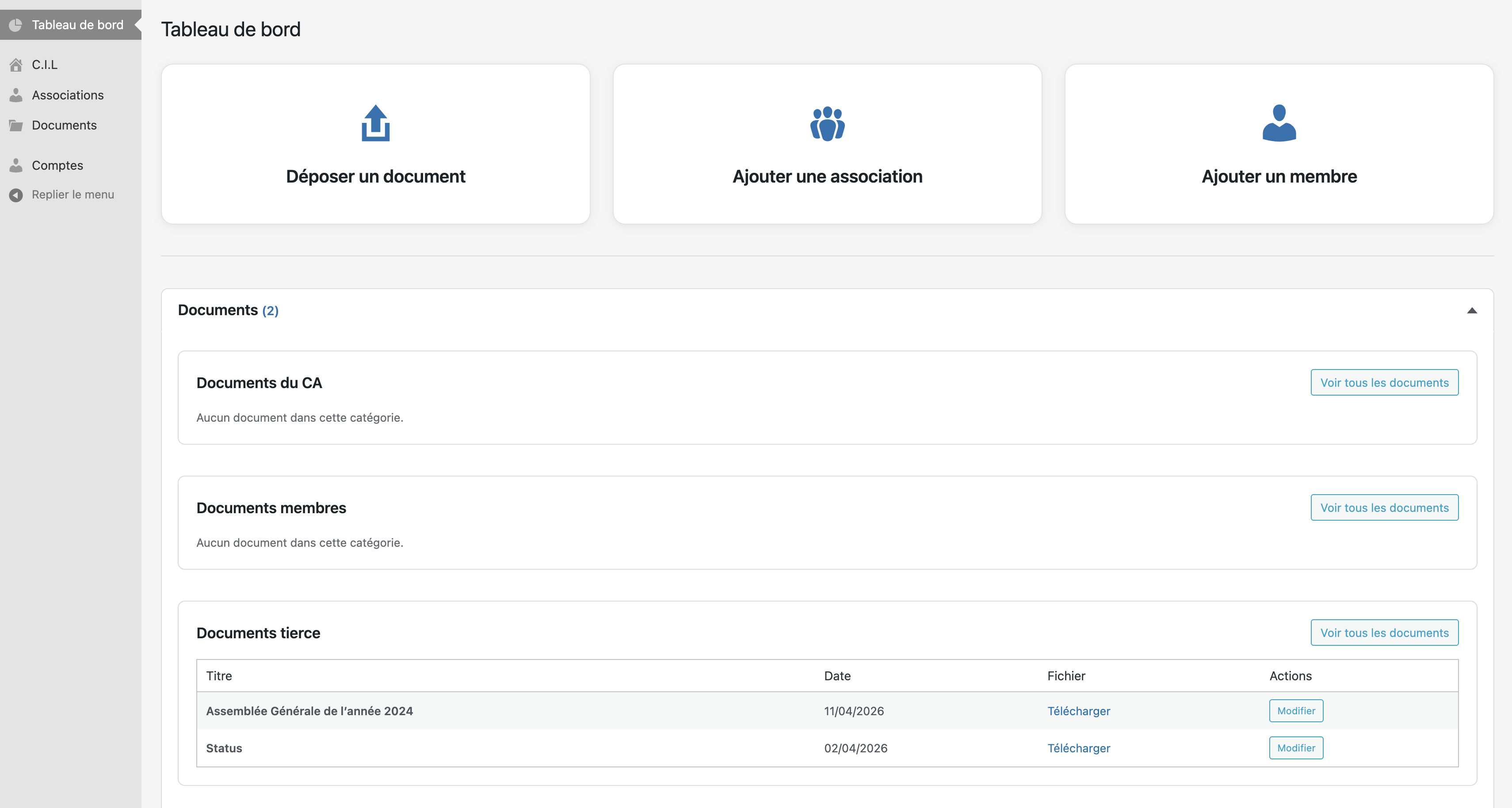View all documents in Documents tierce
Viewport: 1512px width, 808px height.
1384,632
